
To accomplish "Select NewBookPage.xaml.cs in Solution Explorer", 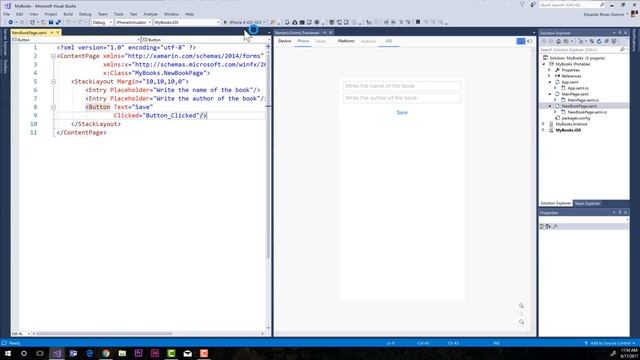I will pyautogui.click(x=587, y=112).
